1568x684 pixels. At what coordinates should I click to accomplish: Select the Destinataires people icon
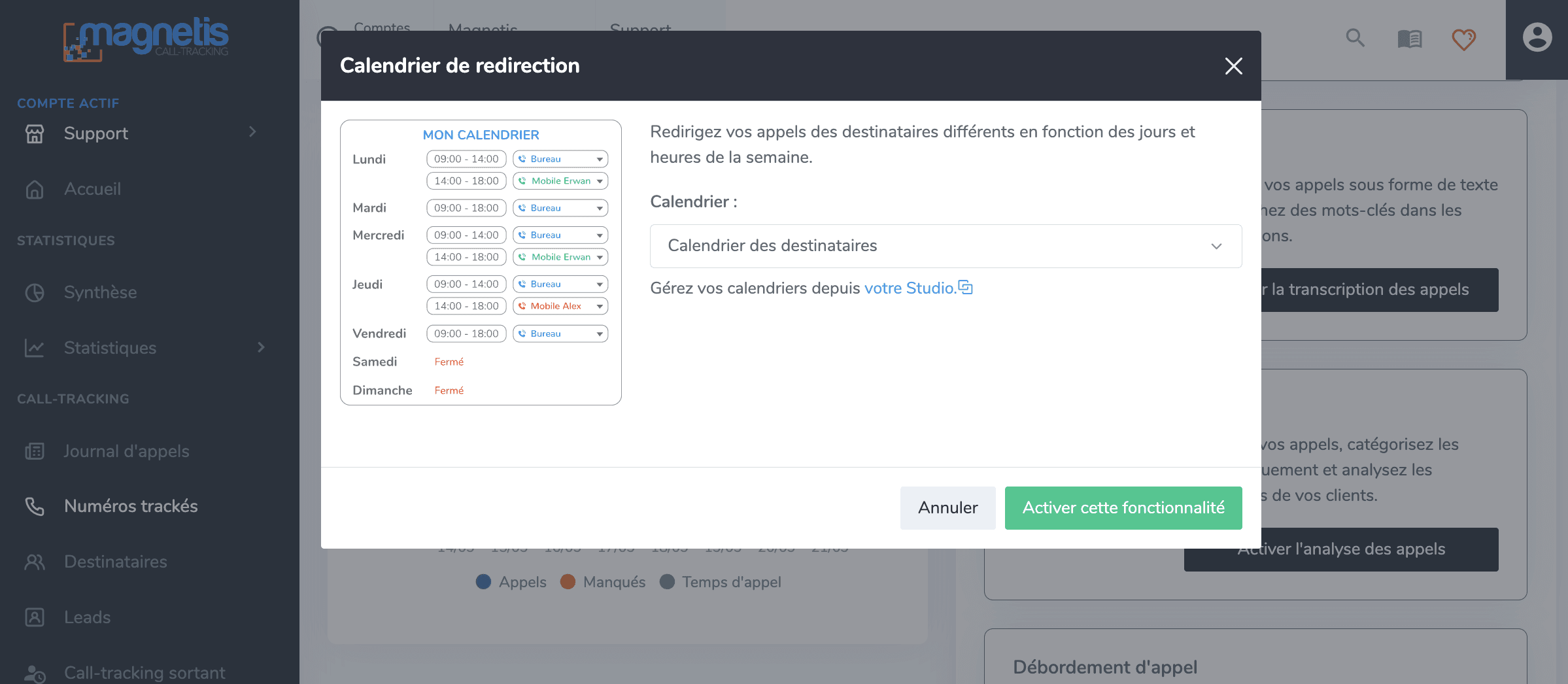tap(35, 561)
